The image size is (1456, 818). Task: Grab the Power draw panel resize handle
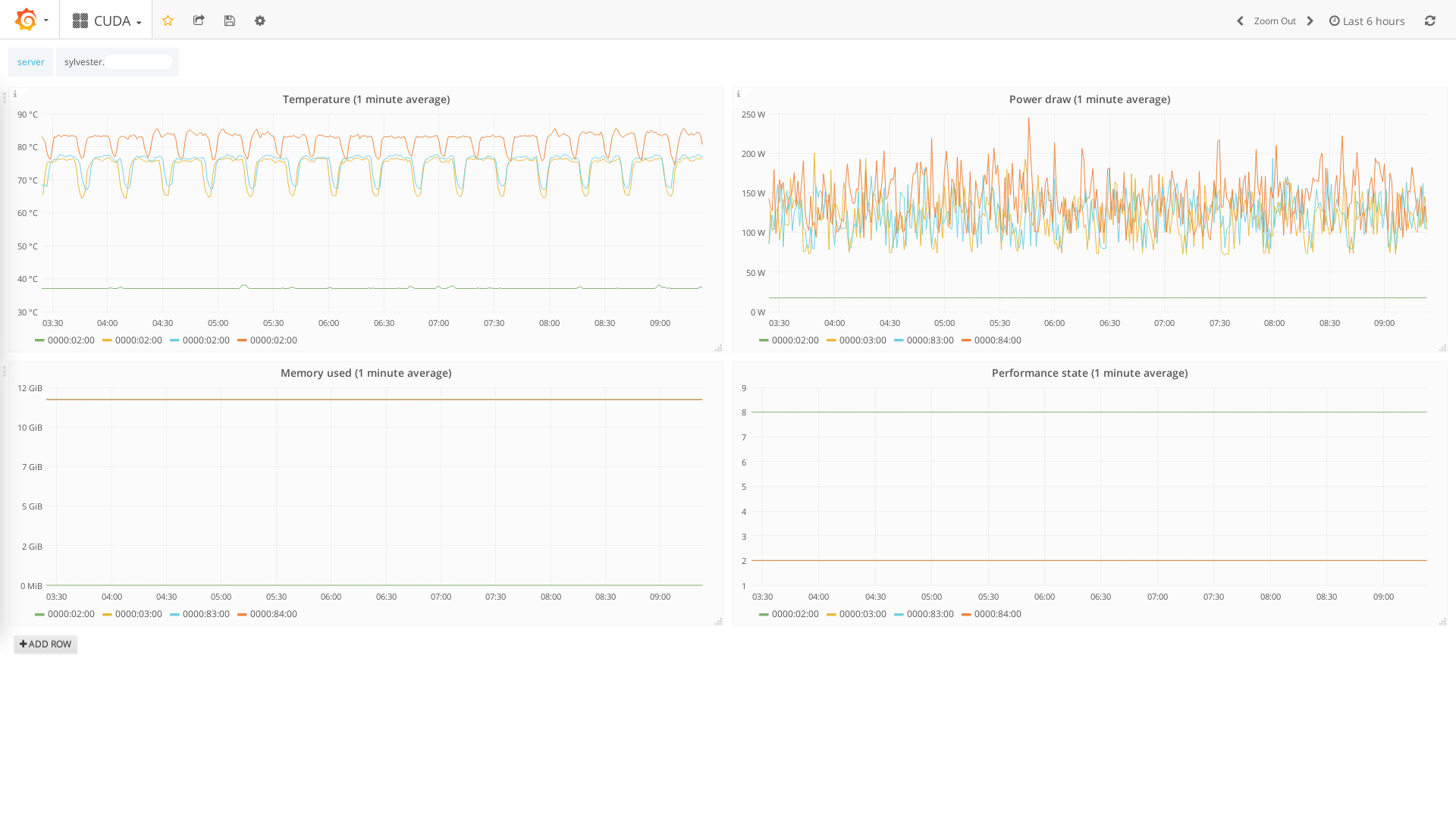pyautogui.click(x=1442, y=348)
